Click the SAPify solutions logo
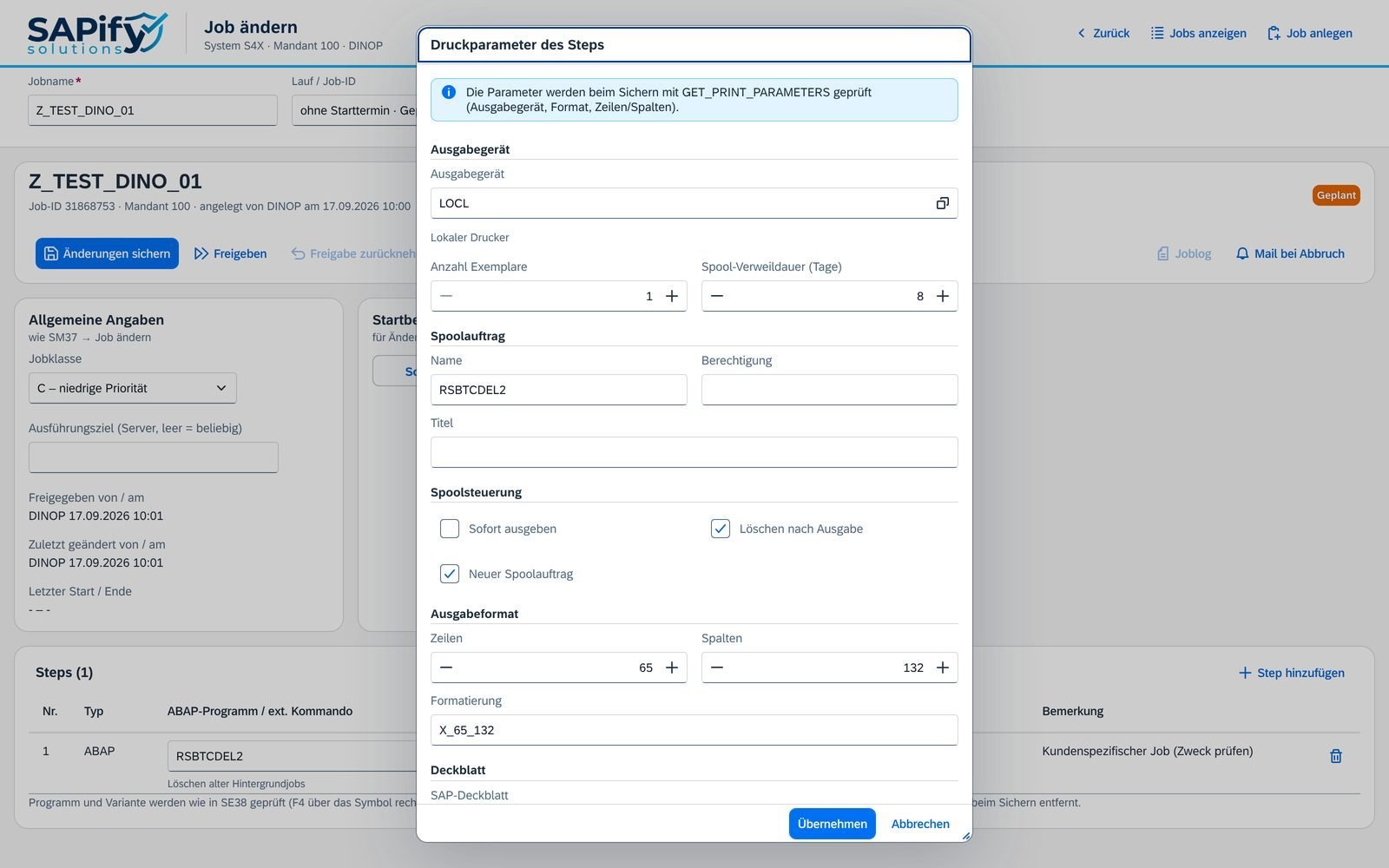1389x868 pixels. click(x=97, y=34)
